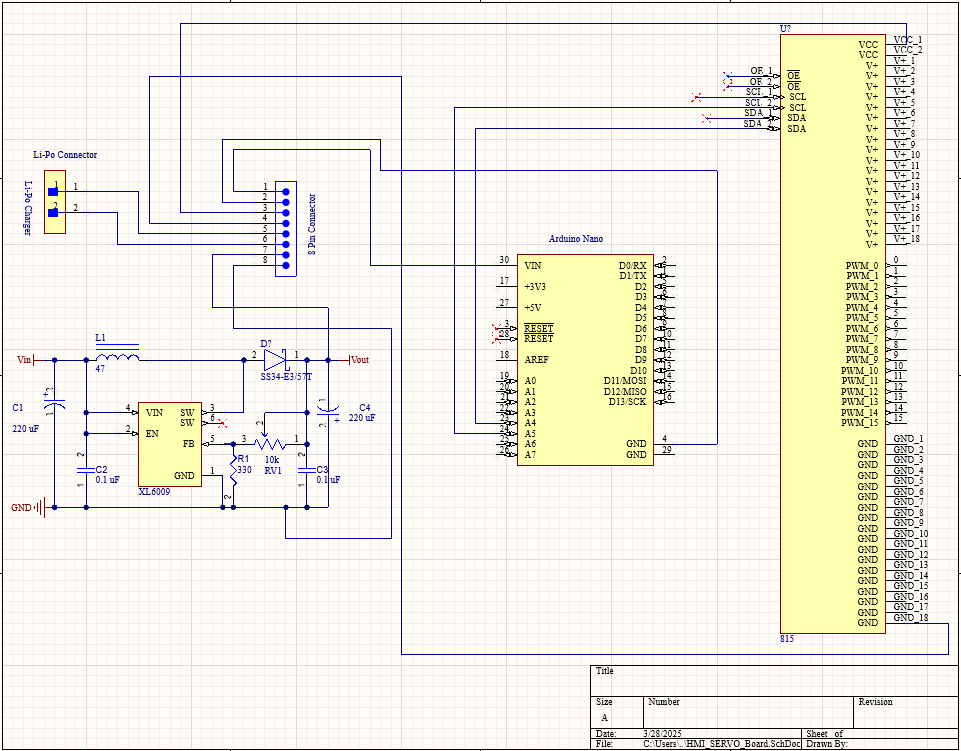Screen dimensions: 961x751
Task: Click the Number field in title block
Action: [x=748, y=712]
